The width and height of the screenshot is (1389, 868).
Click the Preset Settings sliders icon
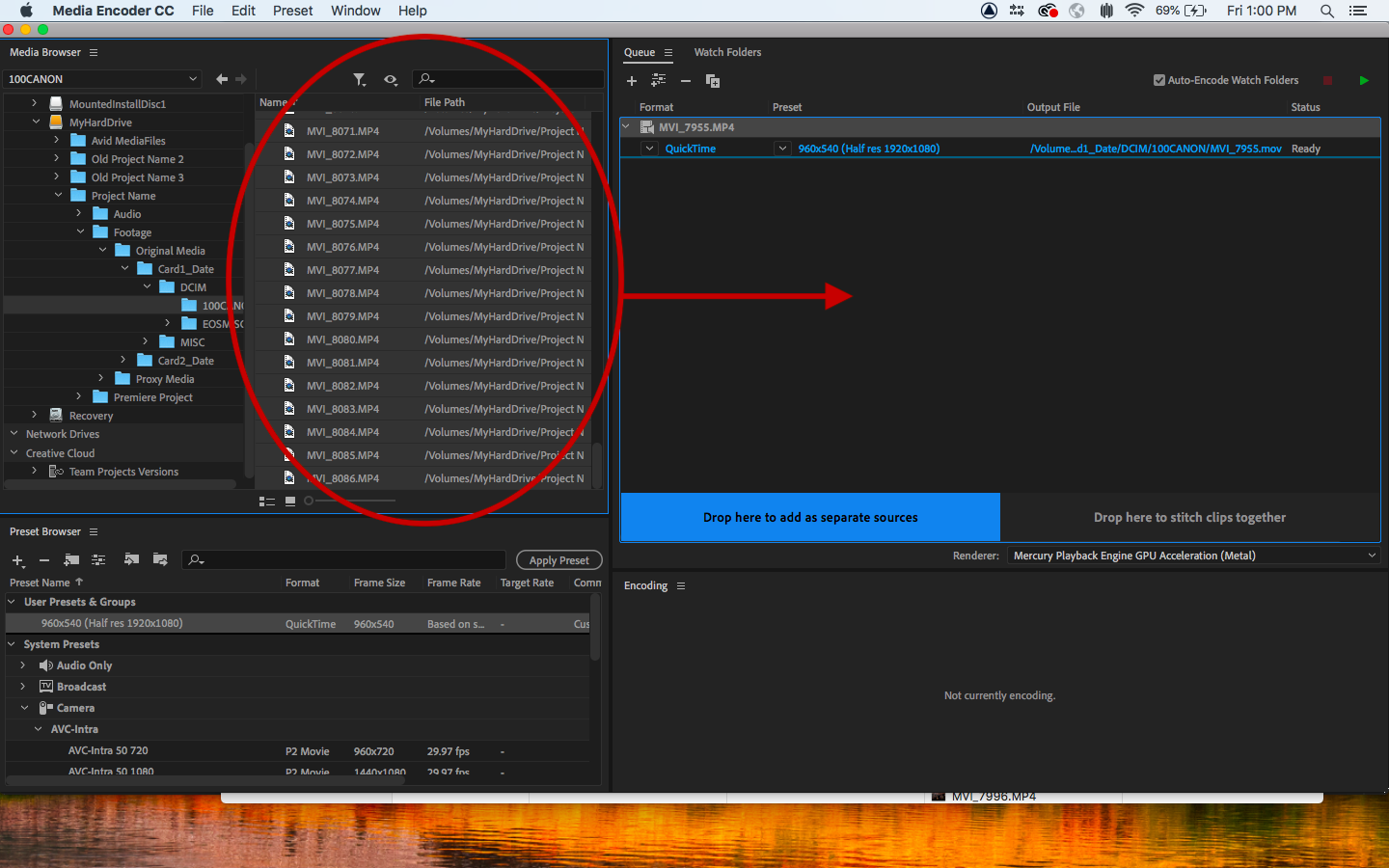(x=98, y=559)
